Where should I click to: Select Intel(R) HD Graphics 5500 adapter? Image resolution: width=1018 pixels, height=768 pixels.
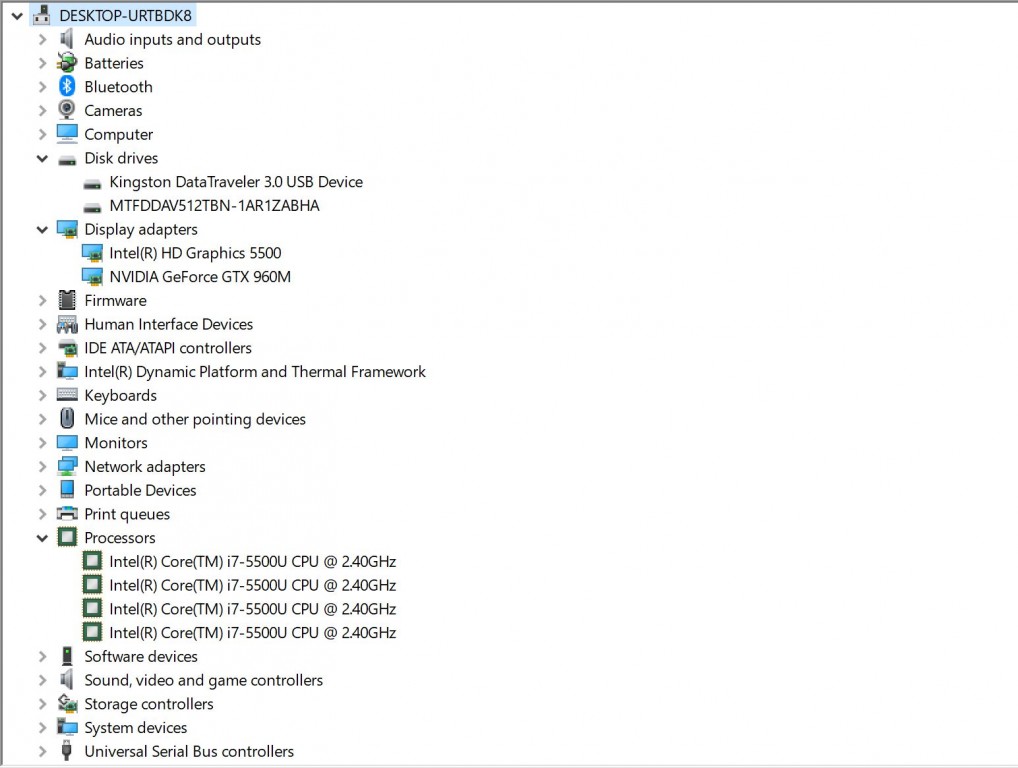[x=195, y=253]
